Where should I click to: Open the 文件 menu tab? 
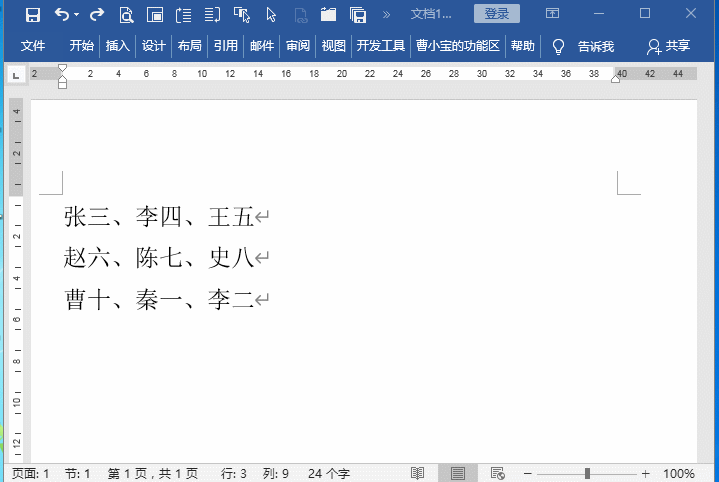33,46
